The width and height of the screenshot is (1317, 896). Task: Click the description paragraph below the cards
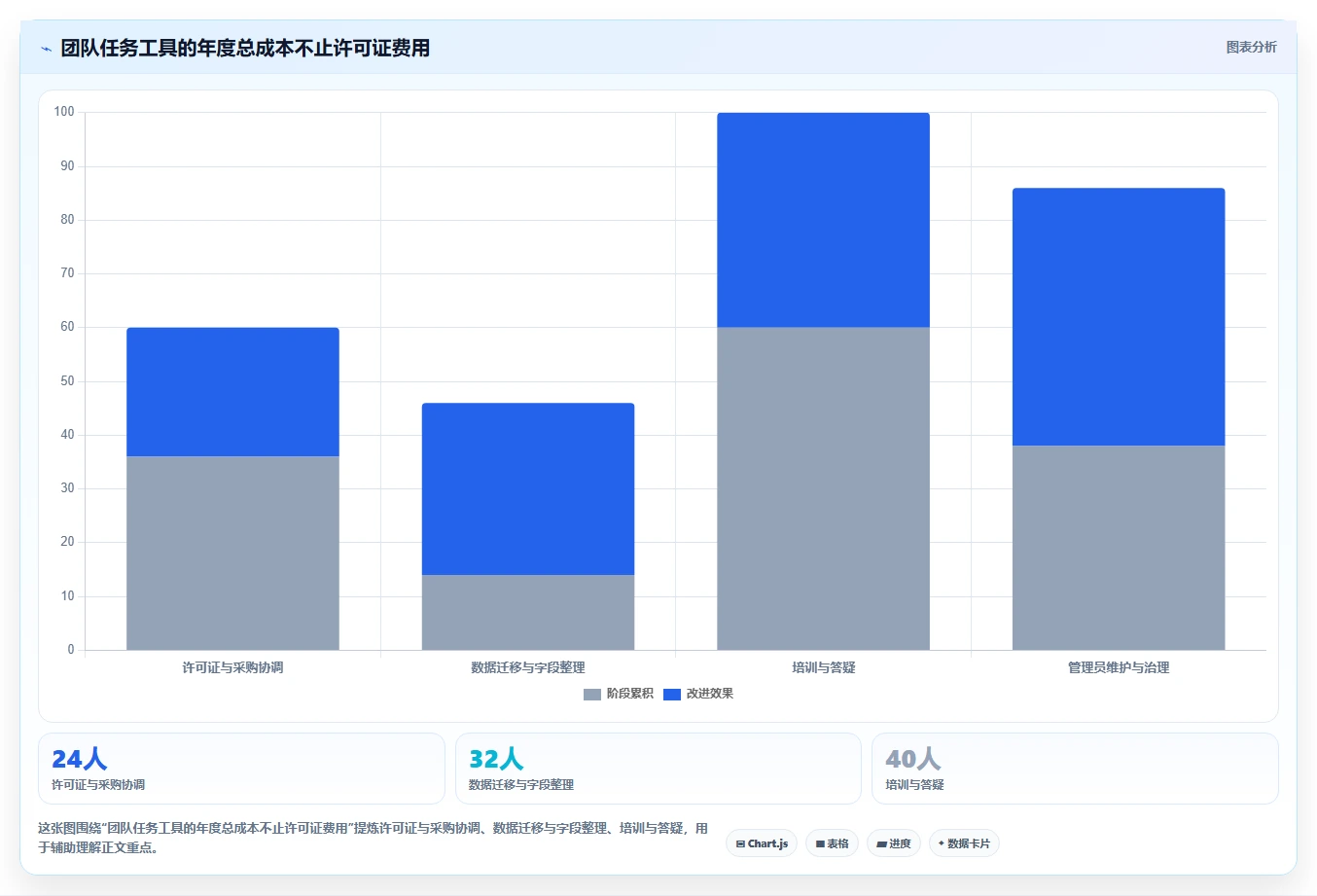click(x=374, y=838)
